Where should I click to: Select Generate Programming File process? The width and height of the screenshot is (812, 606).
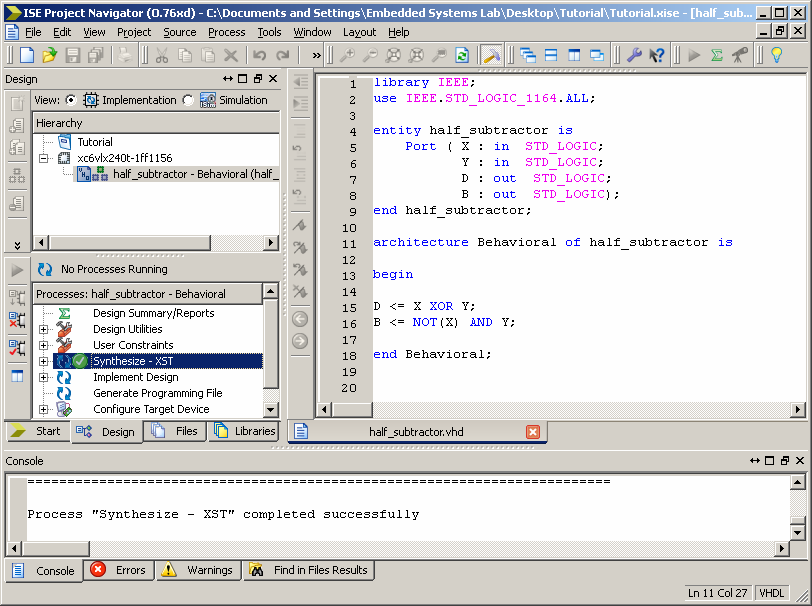[x=157, y=394]
